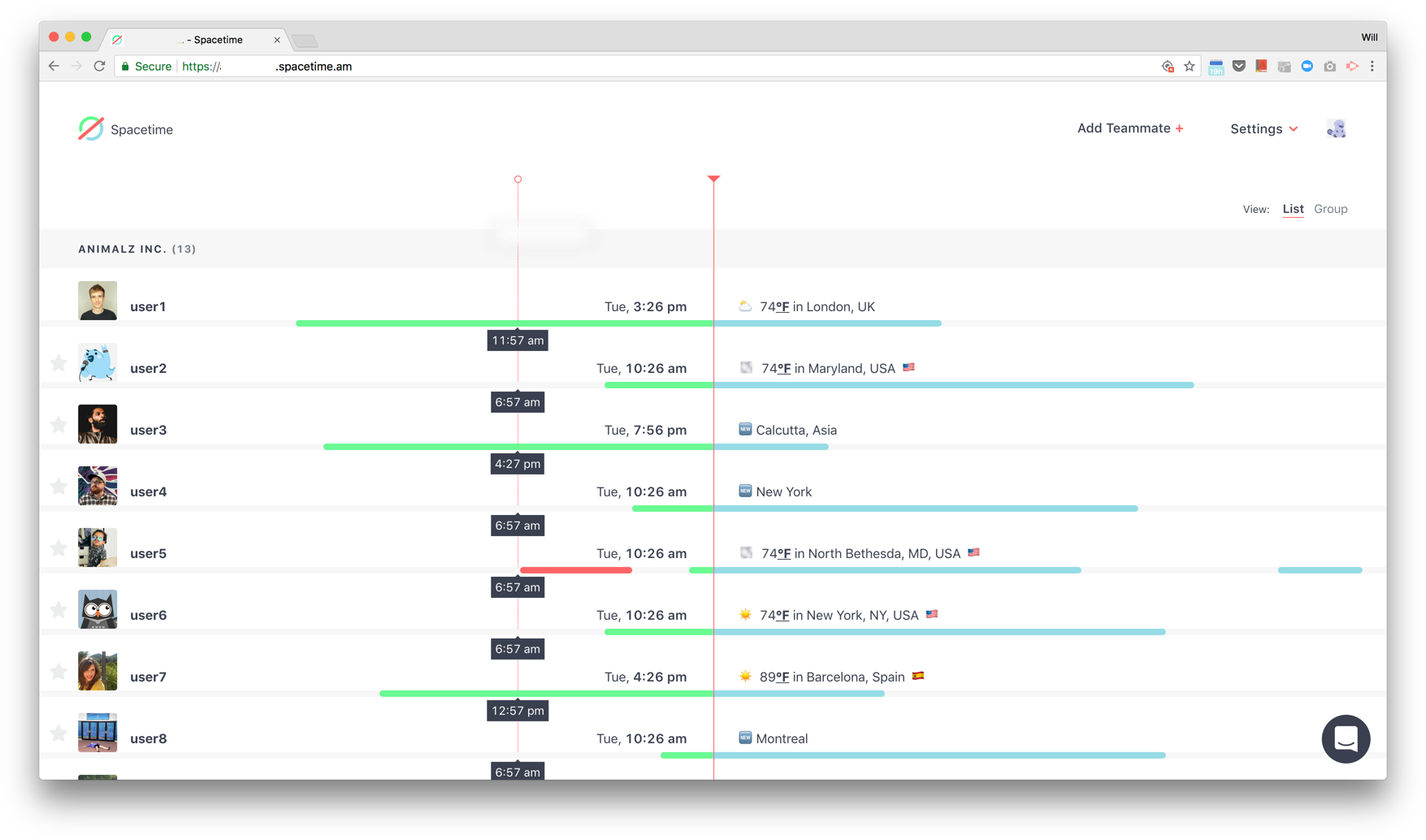This screenshot has width=1426, height=840.
Task: Click the Spacetime logo icon
Action: click(91, 128)
